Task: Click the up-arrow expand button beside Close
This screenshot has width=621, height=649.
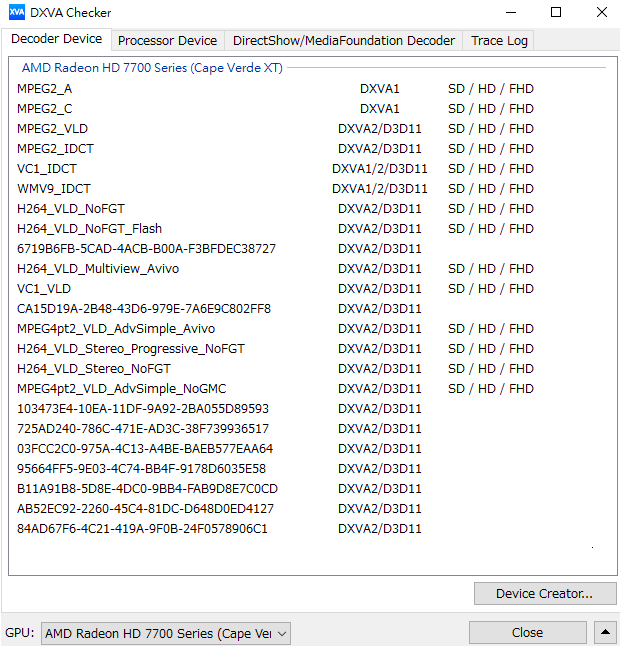Action: click(x=605, y=632)
